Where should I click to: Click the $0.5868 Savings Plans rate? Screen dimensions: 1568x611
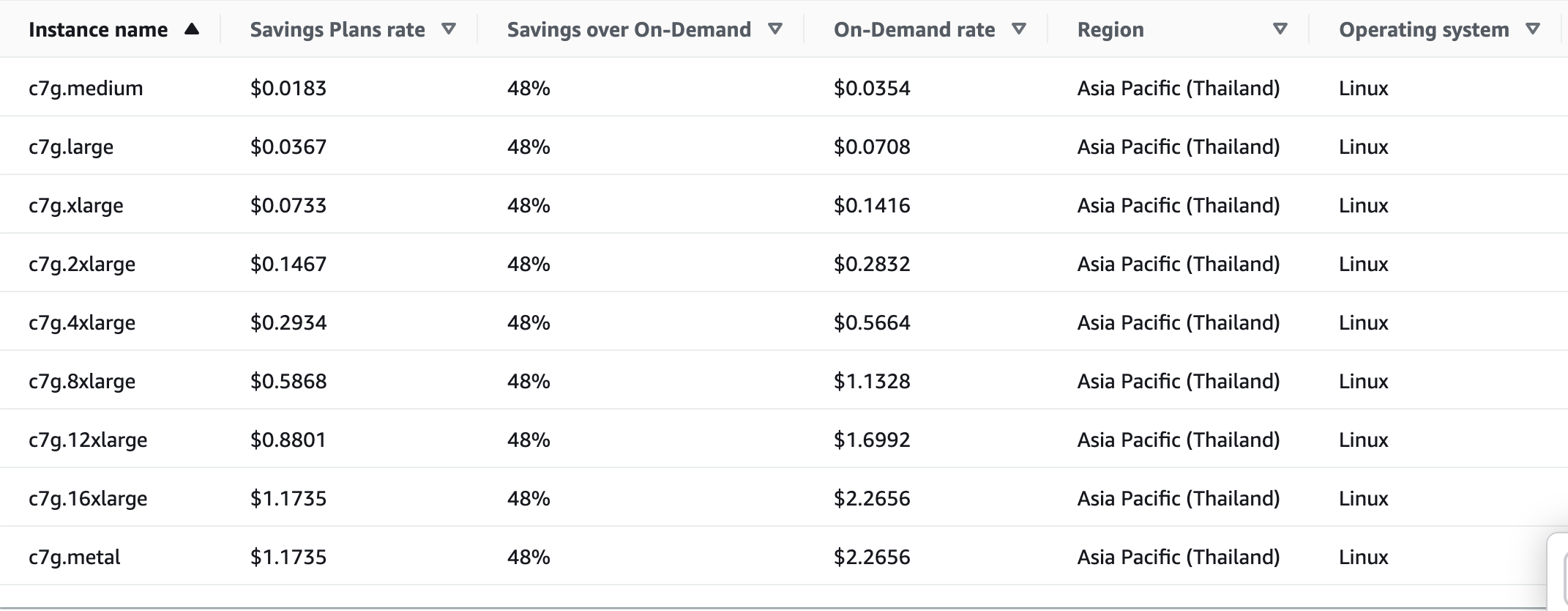tap(288, 381)
